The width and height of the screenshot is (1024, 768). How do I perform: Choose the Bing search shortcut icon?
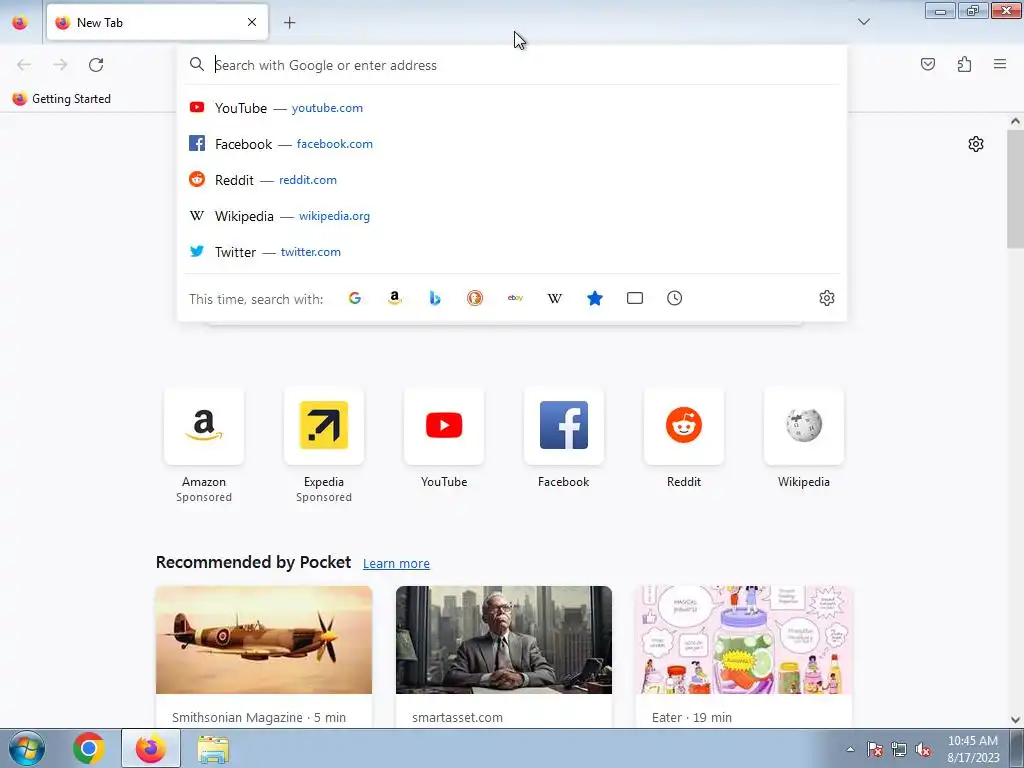coord(435,298)
